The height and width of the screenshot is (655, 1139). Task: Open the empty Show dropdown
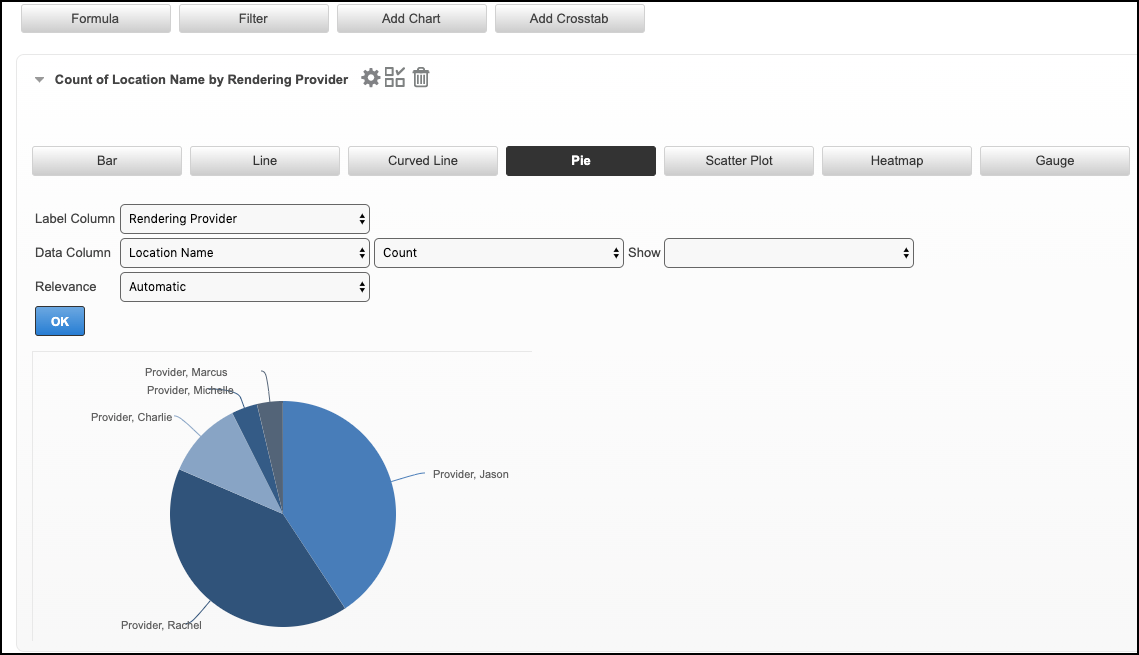coord(788,253)
